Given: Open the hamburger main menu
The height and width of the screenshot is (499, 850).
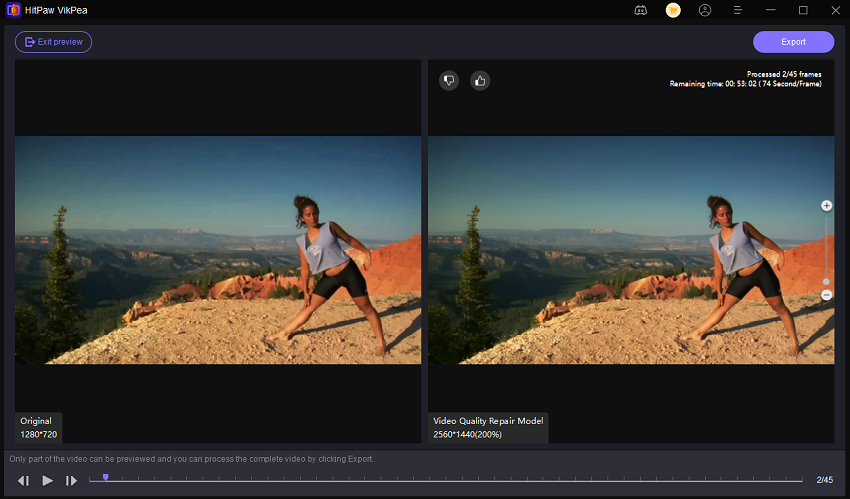Looking at the screenshot, I should coord(738,10).
